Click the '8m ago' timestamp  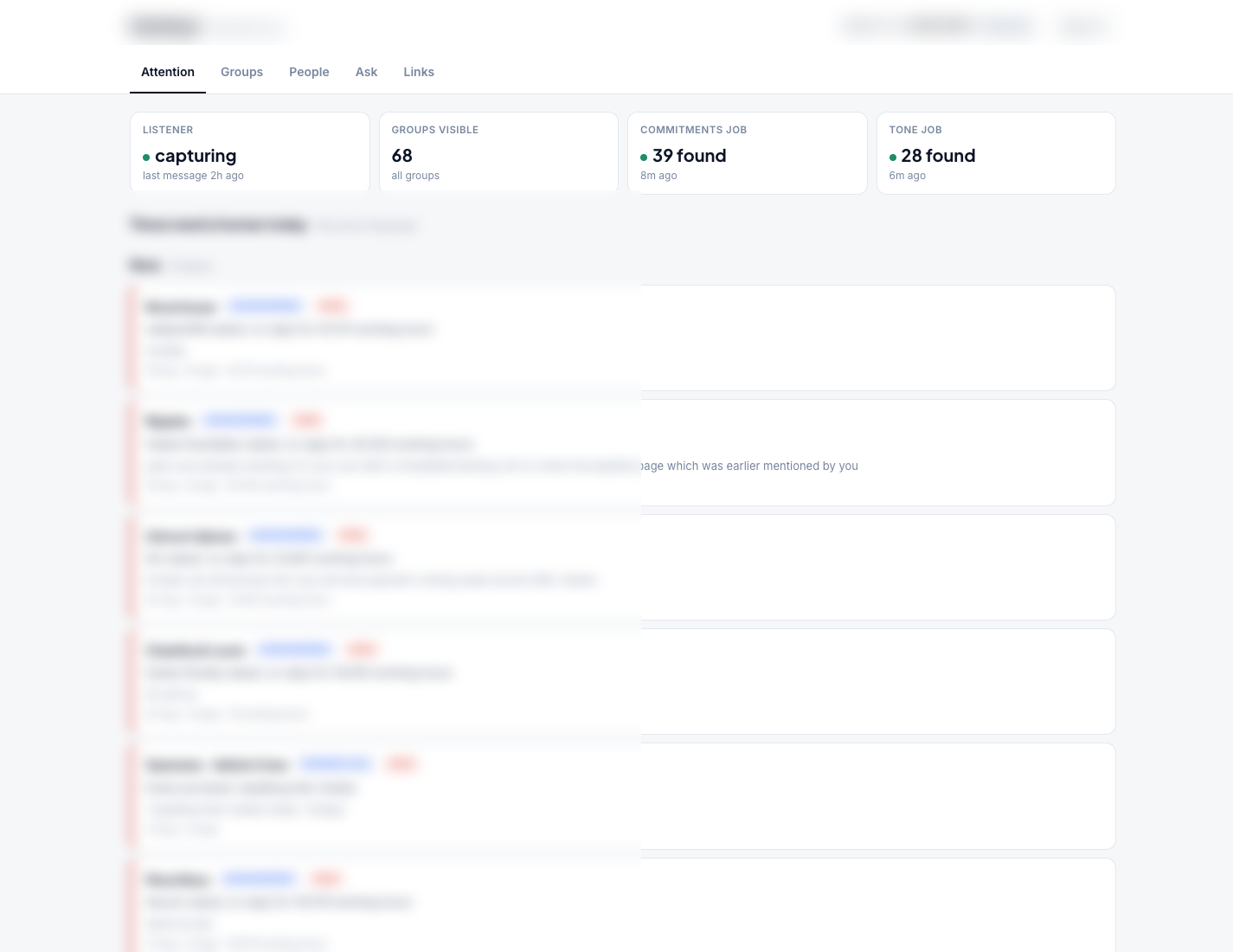658,176
